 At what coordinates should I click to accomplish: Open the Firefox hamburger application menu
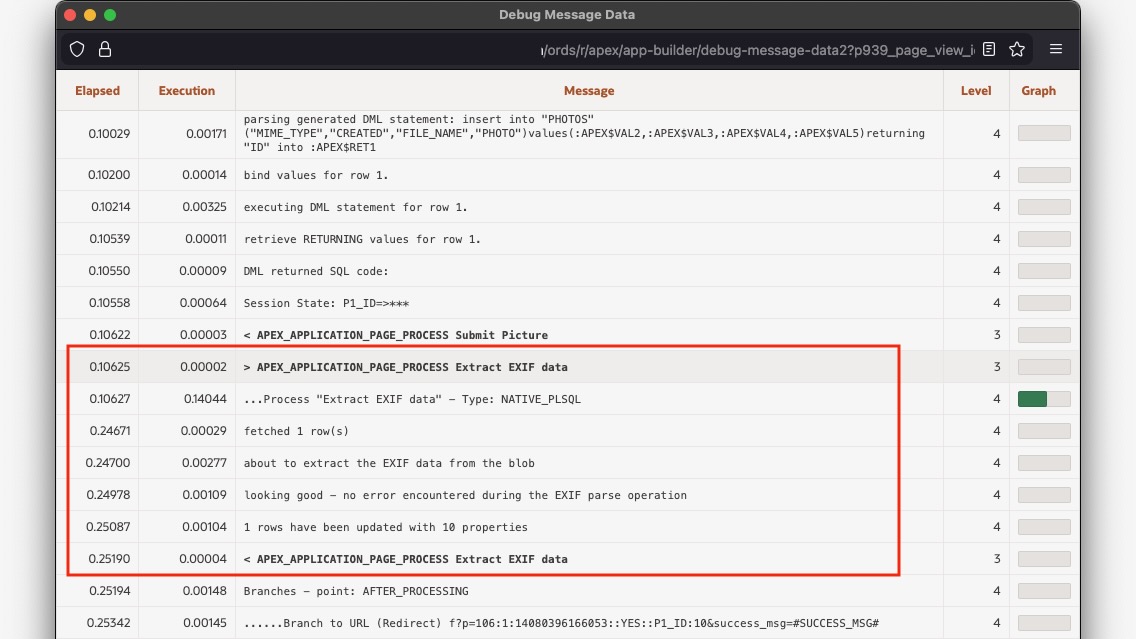pyautogui.click(x=1055, y=48)
